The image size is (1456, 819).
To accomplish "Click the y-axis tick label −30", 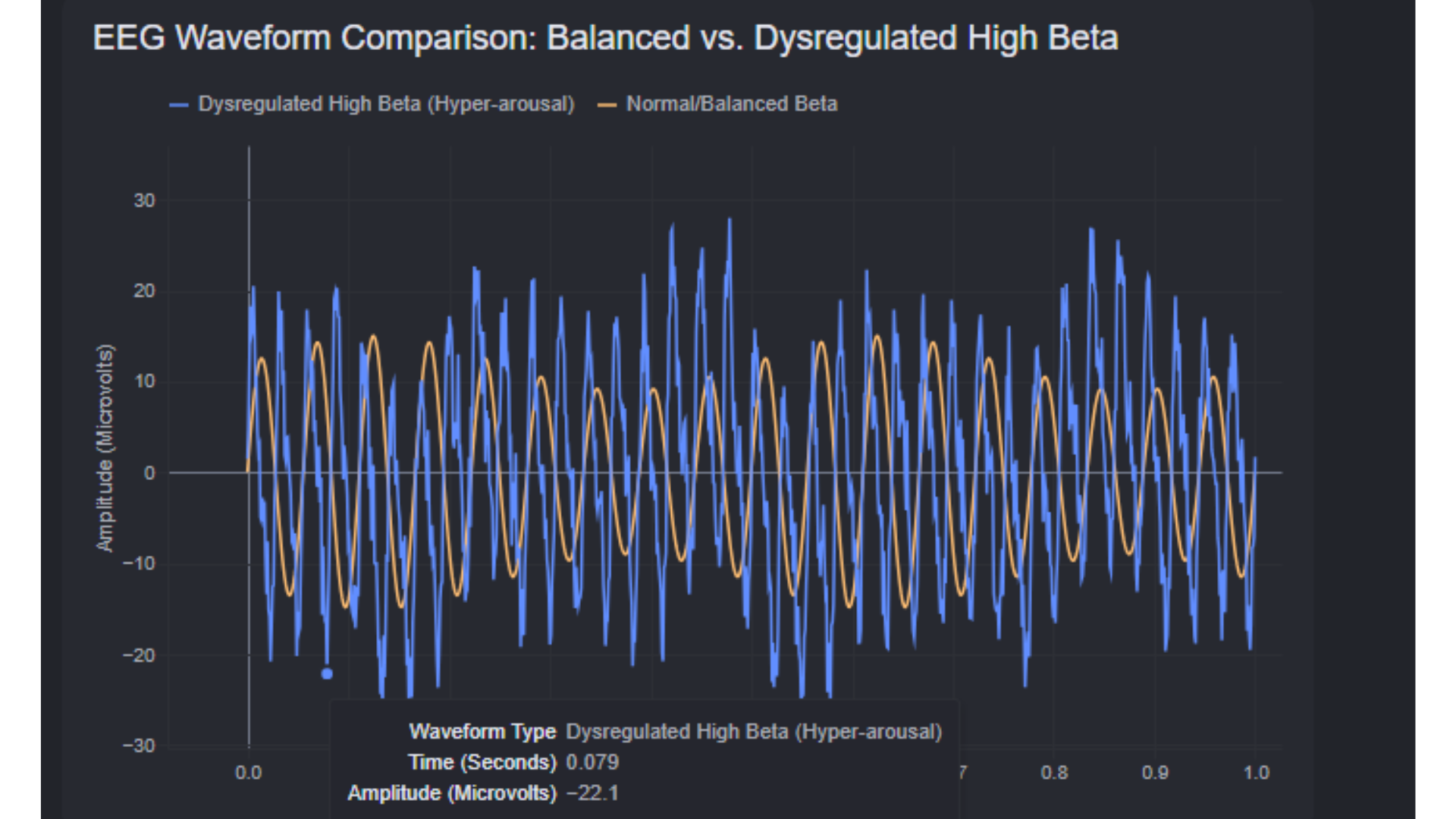I will pyautogui.click(x=139, y=745).
